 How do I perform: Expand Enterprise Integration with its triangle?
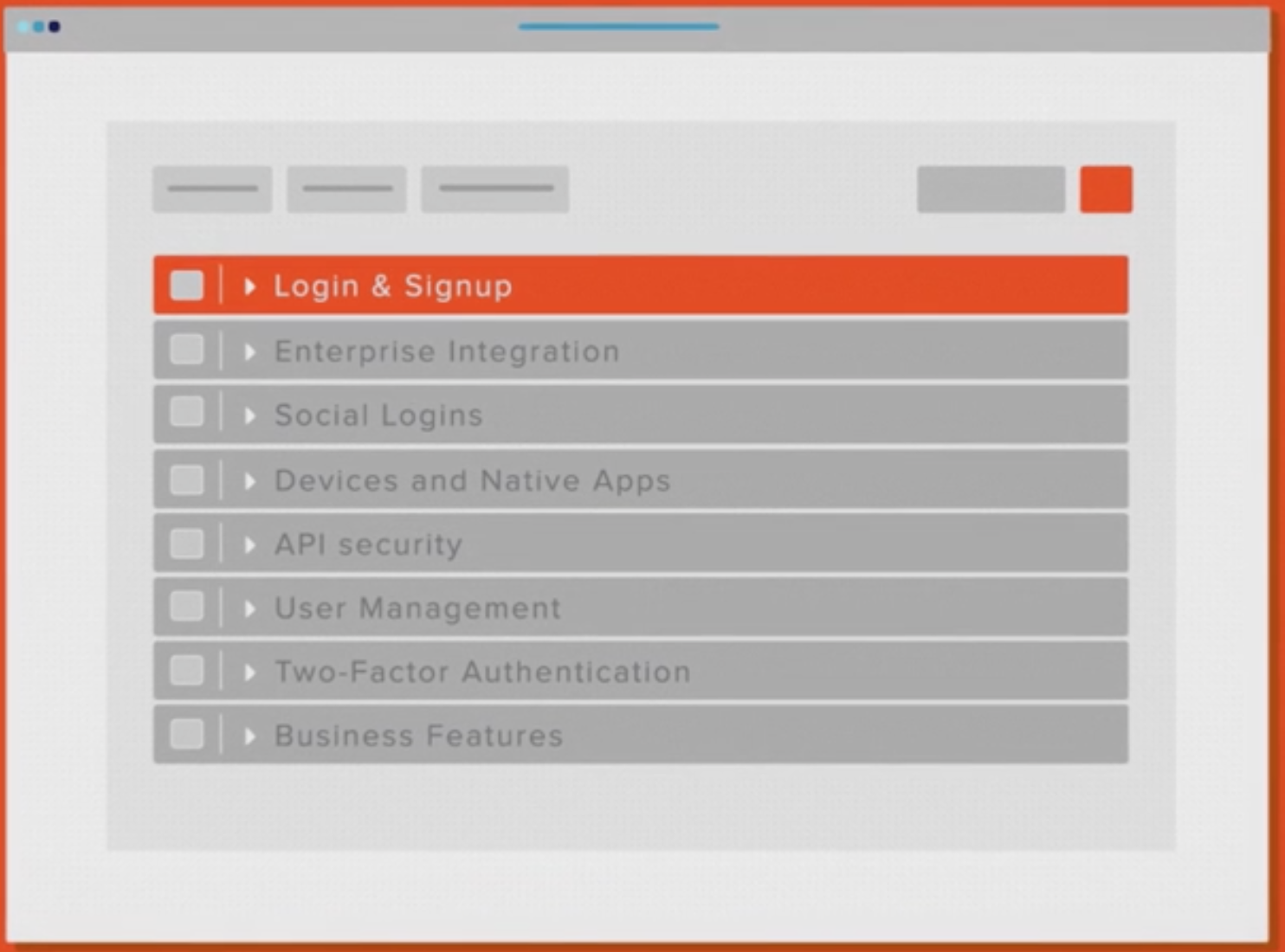(x=250, y=351)
